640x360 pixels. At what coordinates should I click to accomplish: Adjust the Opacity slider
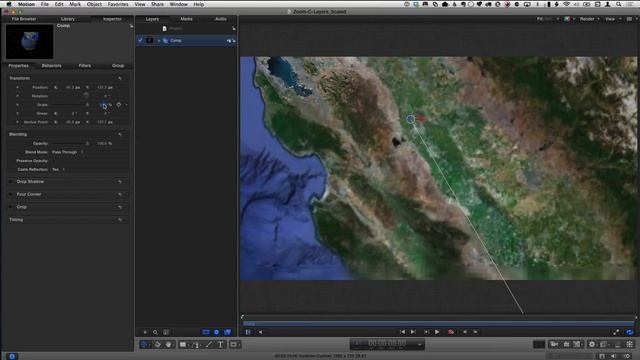point(71,144)
